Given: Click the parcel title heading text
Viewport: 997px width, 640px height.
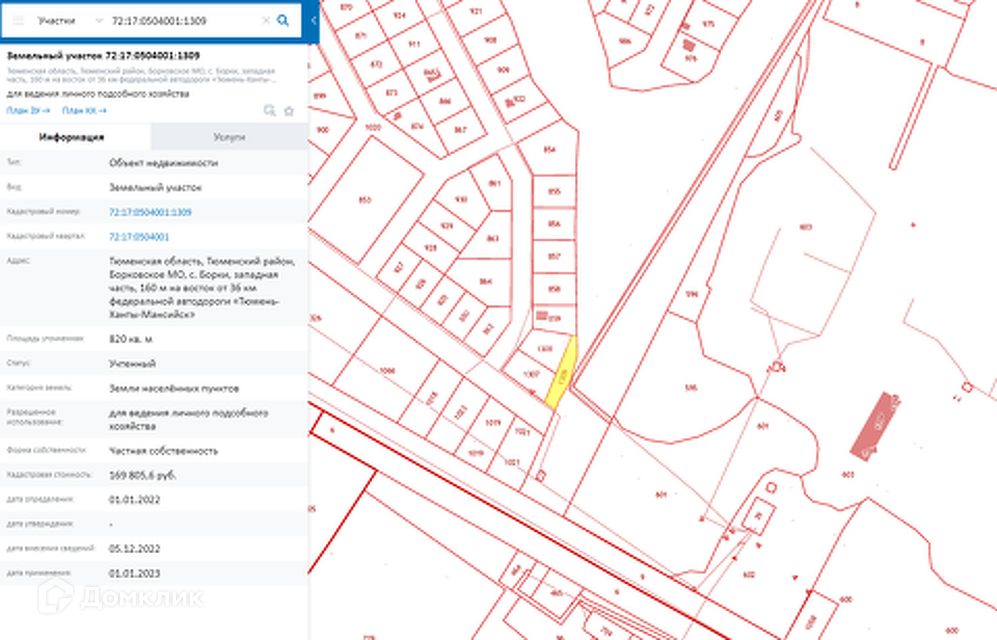Looking at the screenshot, I should pos(103,56).
